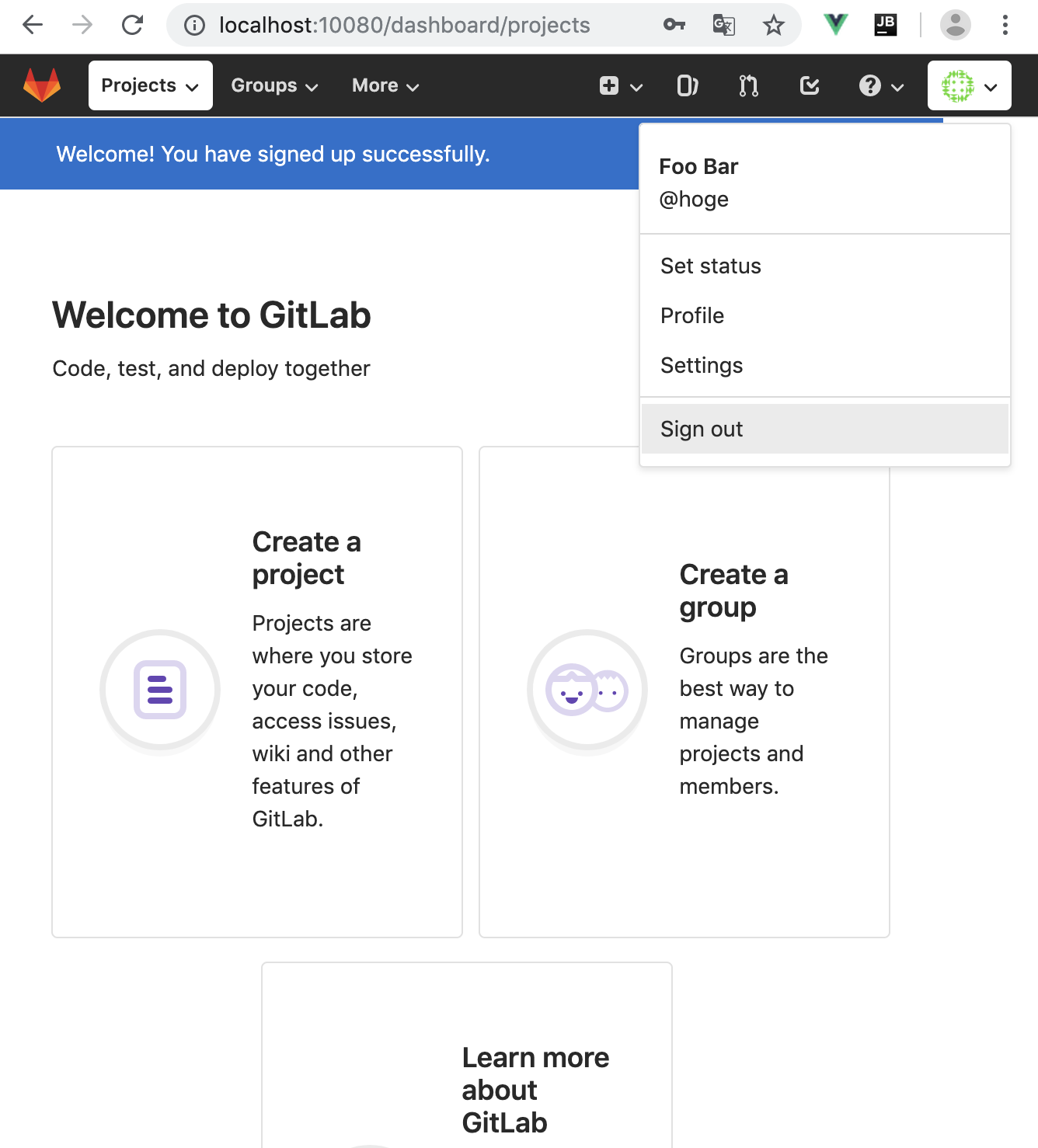Expand the chevron beside the plus icon
This screenshot has height=1148, width=1038.
pos(636,87)
